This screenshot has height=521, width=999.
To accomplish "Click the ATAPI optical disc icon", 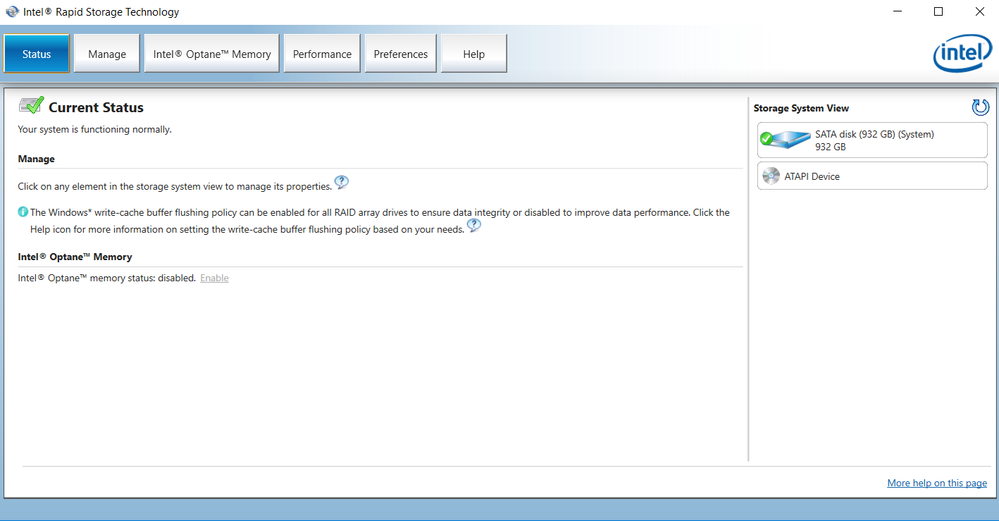I will coord(771,176).
